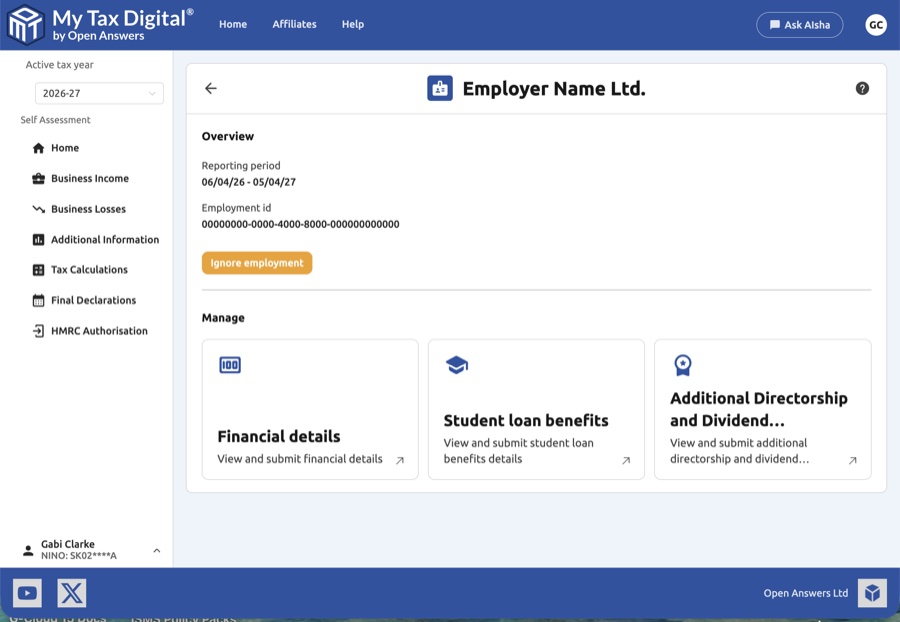Open the help question mark icon
The image size is (900, 622).
(862, 88)
